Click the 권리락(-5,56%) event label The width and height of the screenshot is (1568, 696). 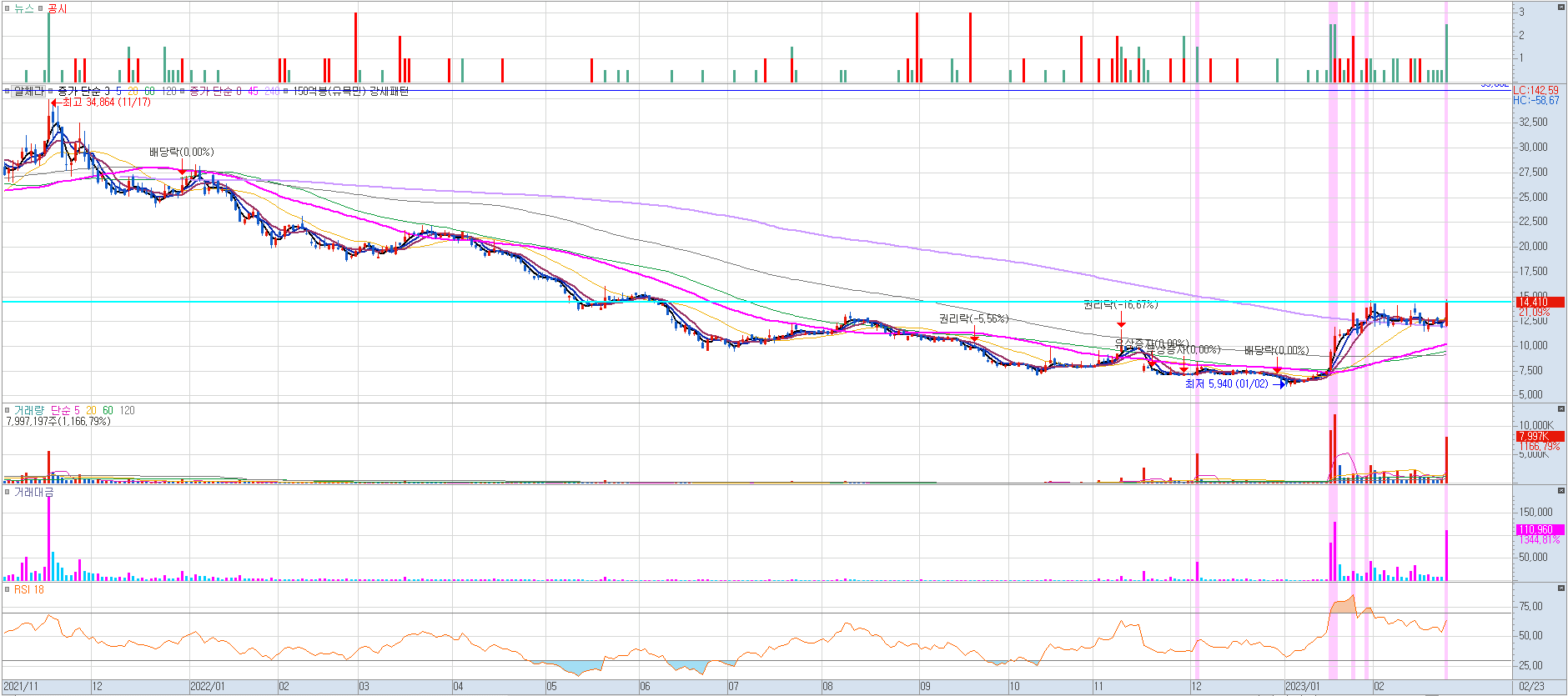[x=973, y=319]
